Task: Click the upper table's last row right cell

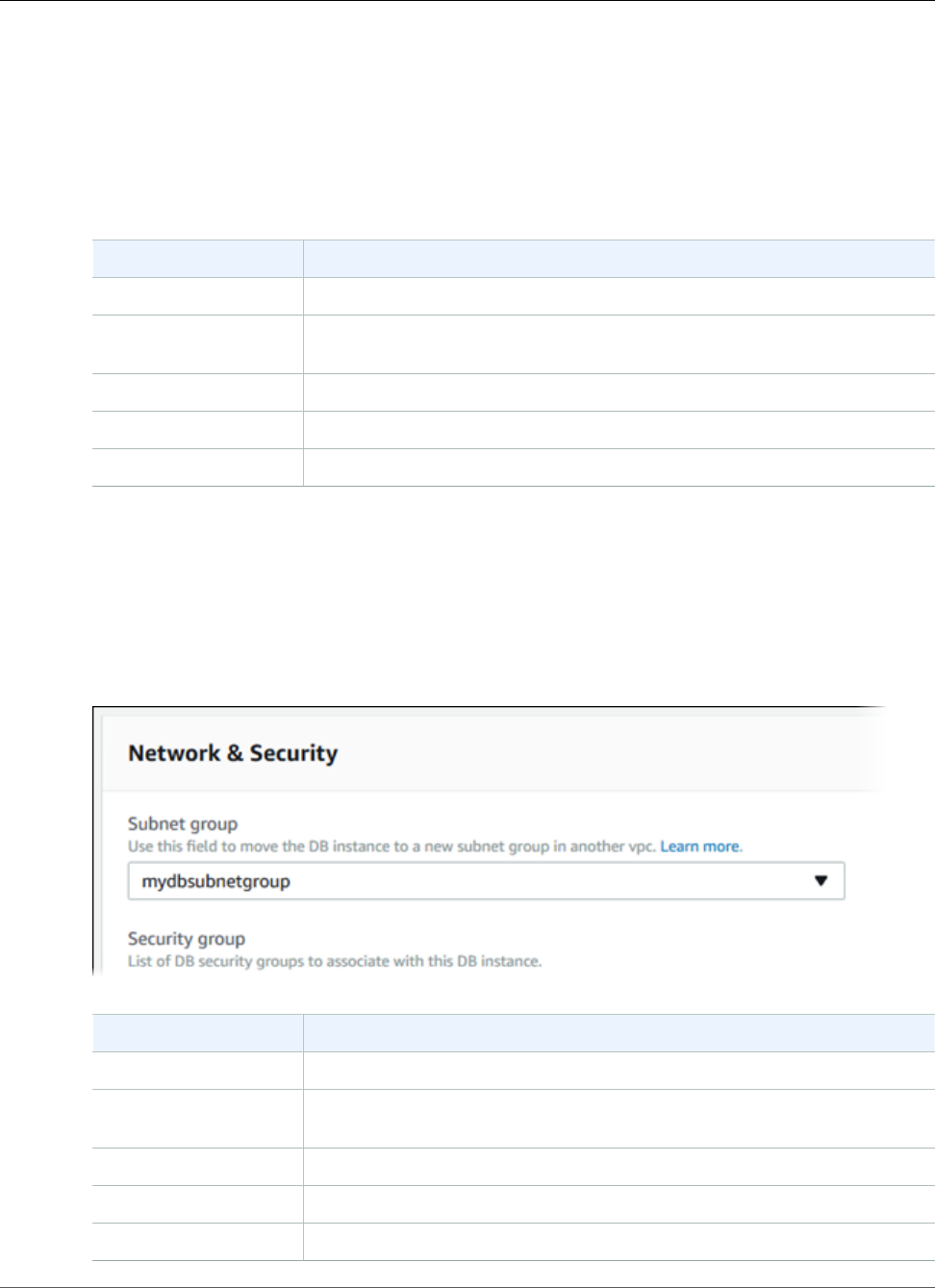Action: pos(619,467)
